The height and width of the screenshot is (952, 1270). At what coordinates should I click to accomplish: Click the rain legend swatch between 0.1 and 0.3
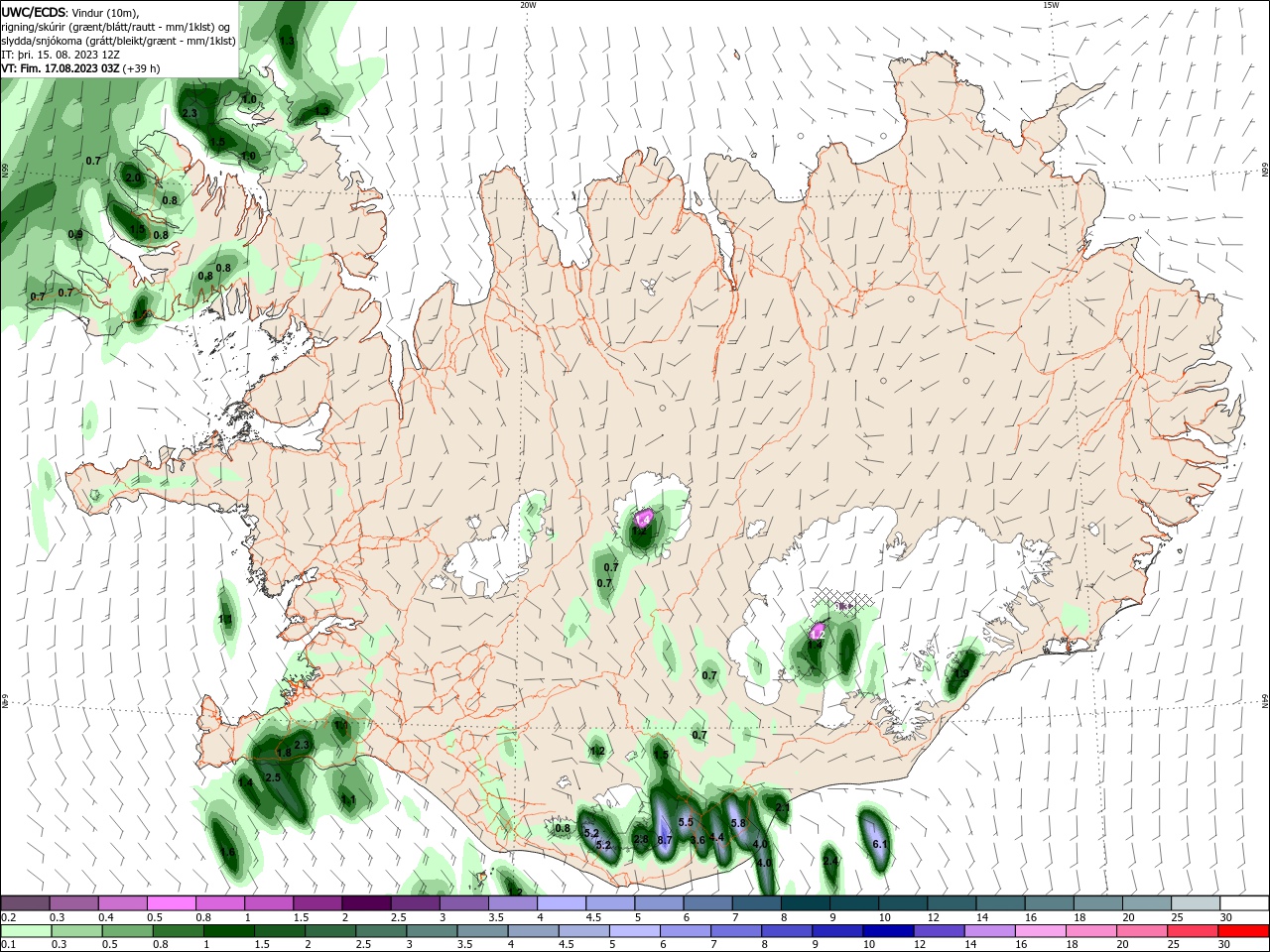27,930
